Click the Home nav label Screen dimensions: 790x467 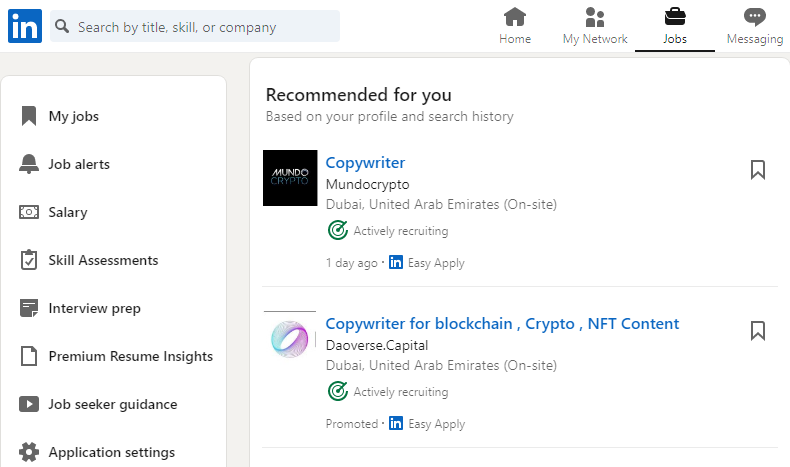point(514,39)
